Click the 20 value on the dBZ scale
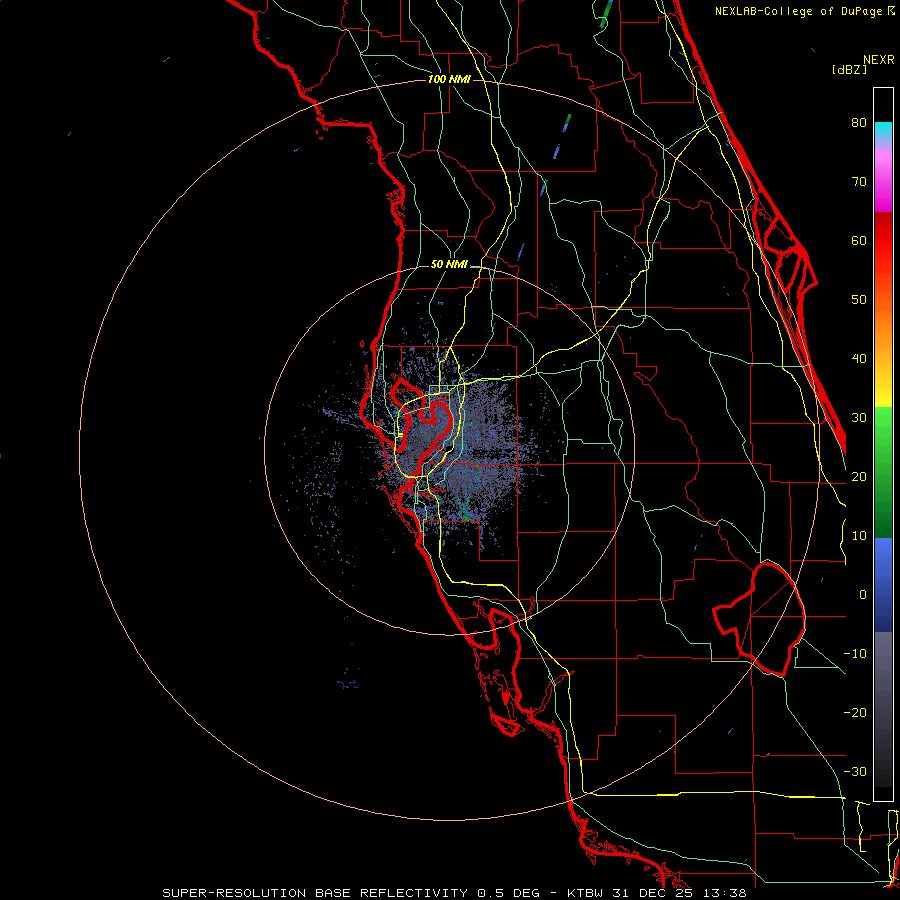The height and width of the screenshot is (900, 900). pyautogui.click(x=859, y=476)
